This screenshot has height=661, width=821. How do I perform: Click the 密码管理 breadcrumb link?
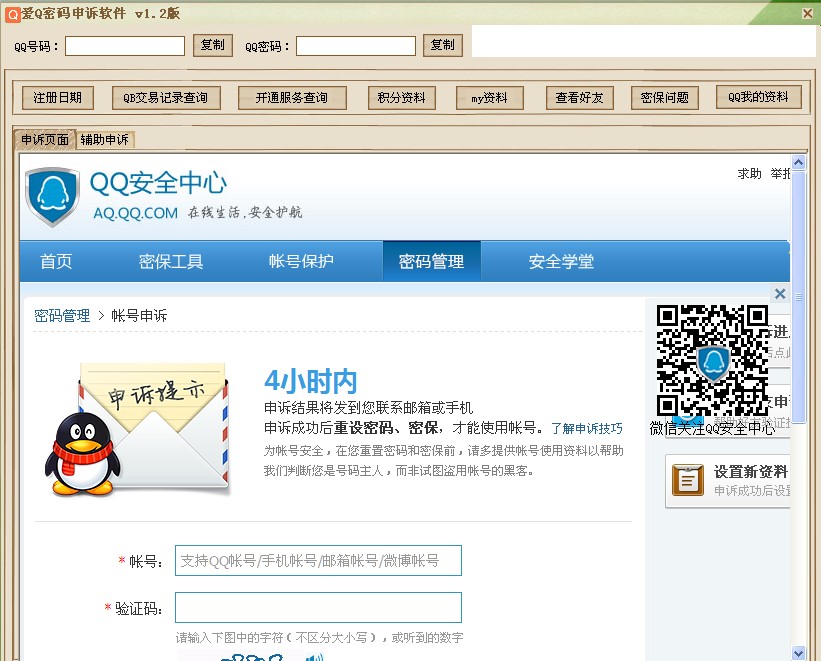tap(62, 316)
